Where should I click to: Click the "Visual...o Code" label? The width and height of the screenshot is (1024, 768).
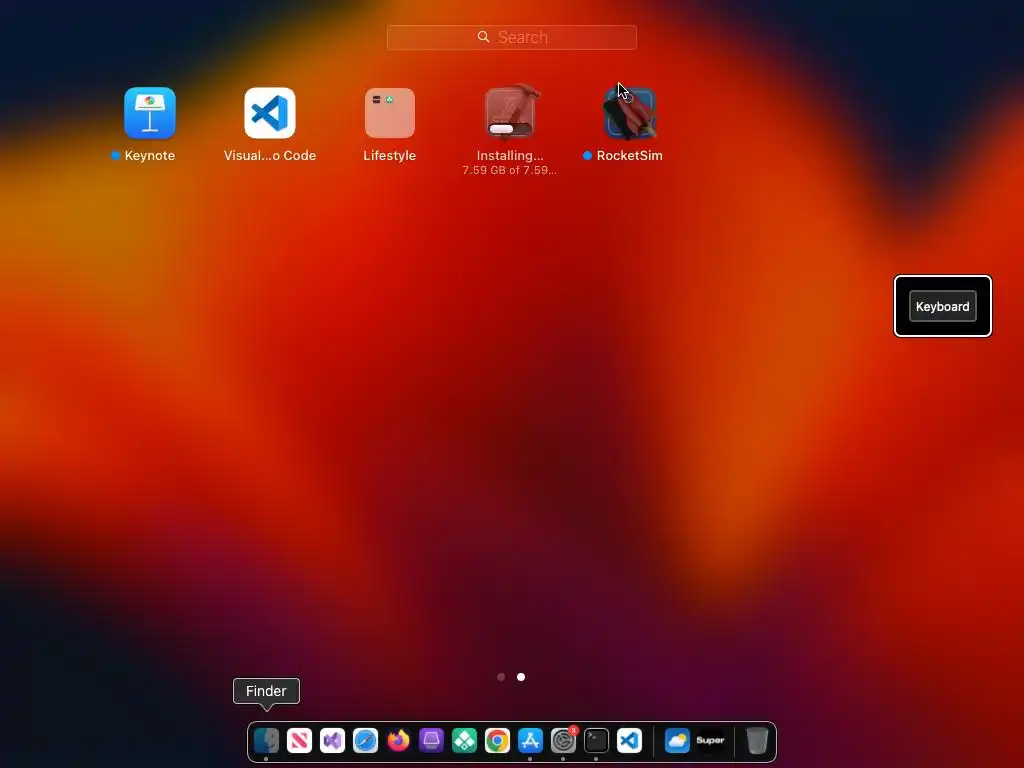coord(270,155)
